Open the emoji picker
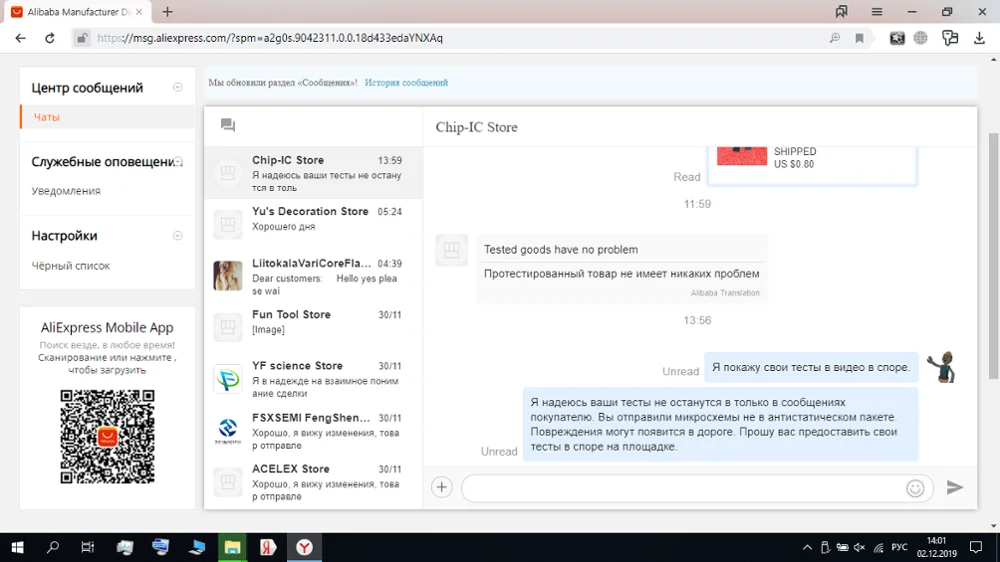This screenshot has height=562, width=1000. [915, 488]
